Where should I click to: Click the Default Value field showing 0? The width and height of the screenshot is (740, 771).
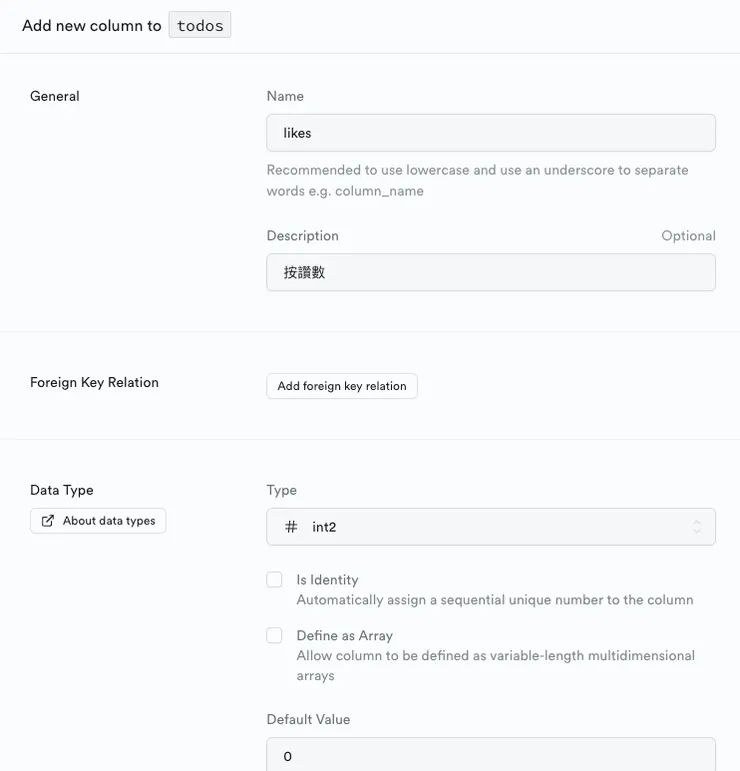[490, 756]
